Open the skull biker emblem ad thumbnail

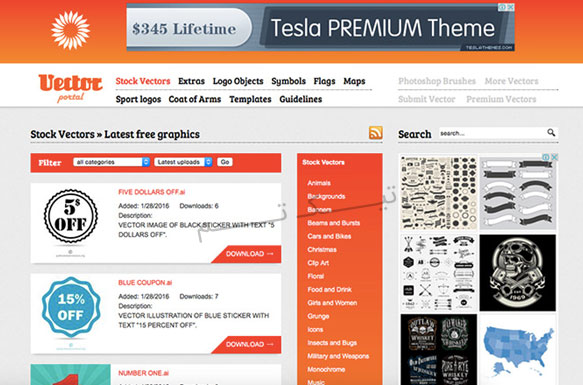(518, 273)
